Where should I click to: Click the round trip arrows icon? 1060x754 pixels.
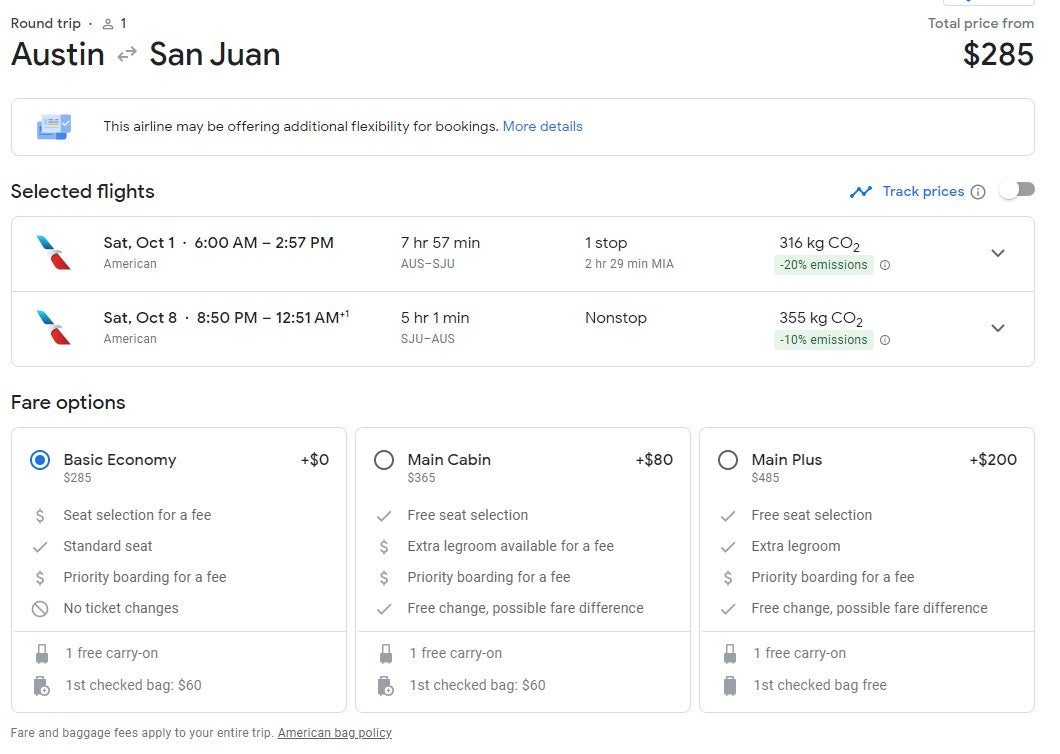click(127, 55)
